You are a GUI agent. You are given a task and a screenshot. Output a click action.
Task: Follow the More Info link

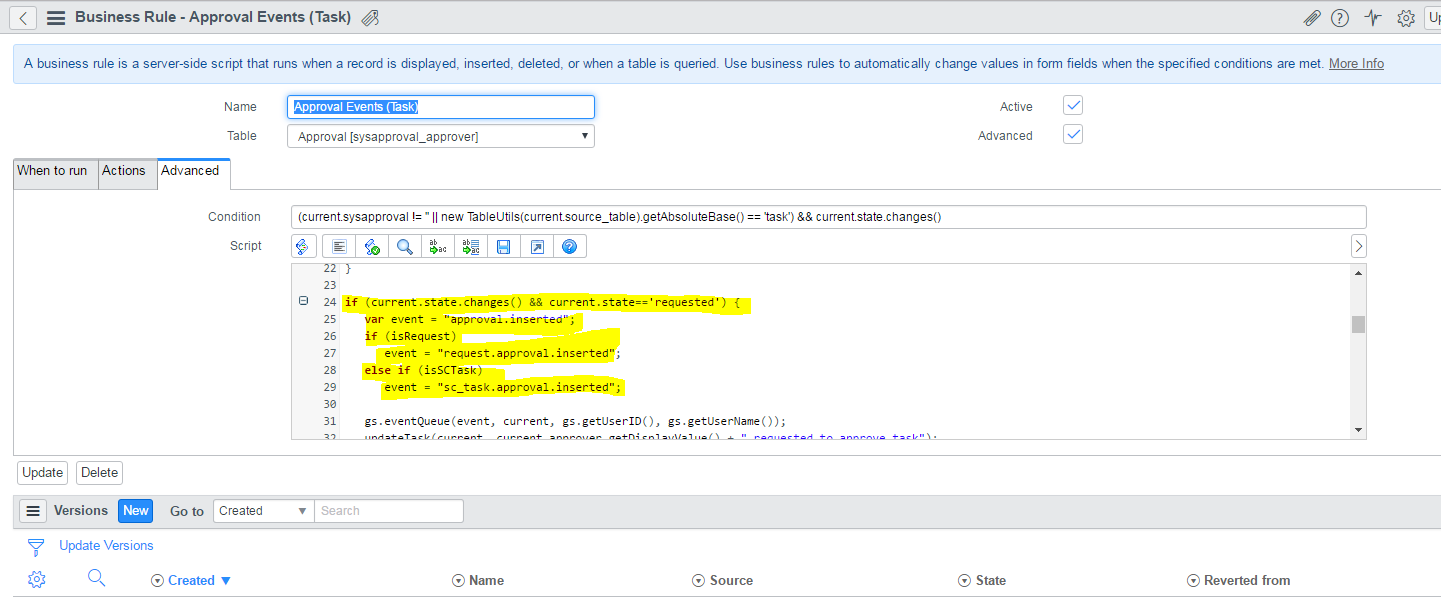pyautogui.click(x=1356, y=64)
